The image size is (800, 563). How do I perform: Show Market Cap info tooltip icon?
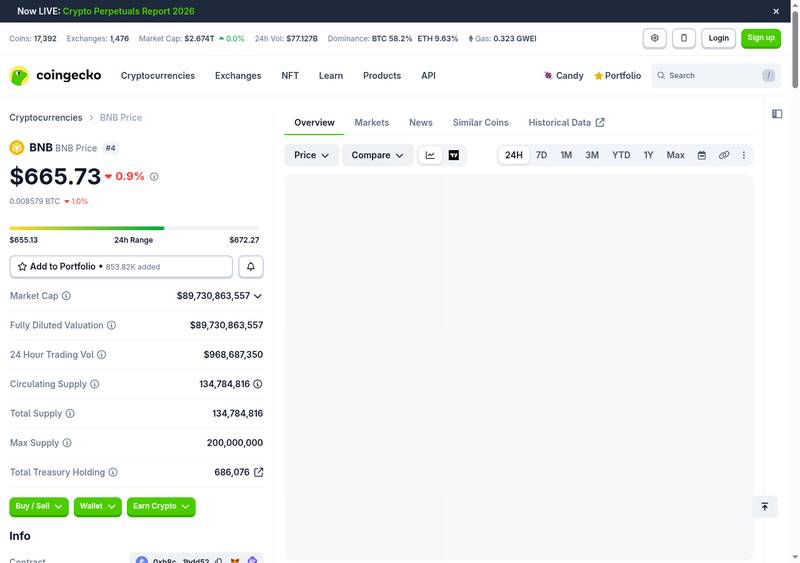[x=66, y=296]
